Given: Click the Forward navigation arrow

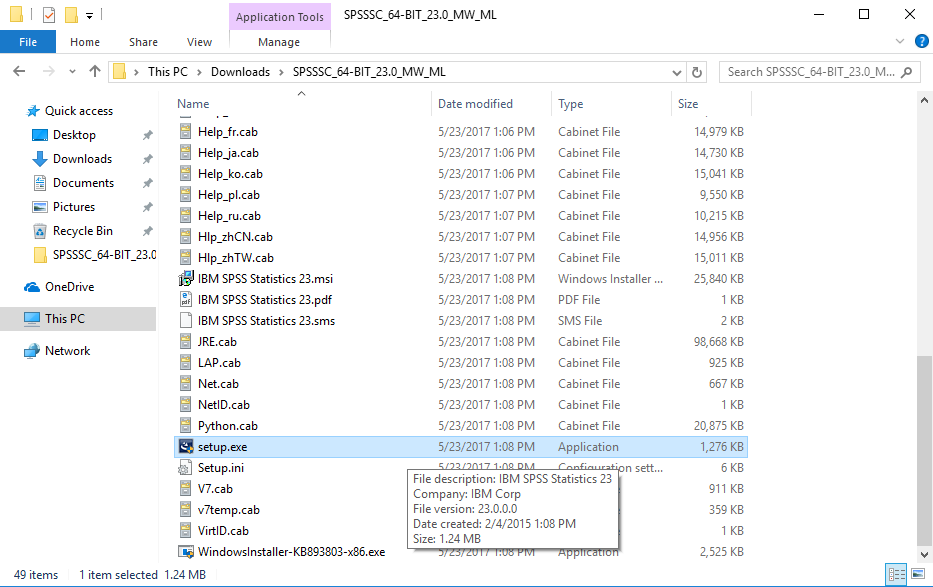Looking at the screenshot, I should coord(48,71).
